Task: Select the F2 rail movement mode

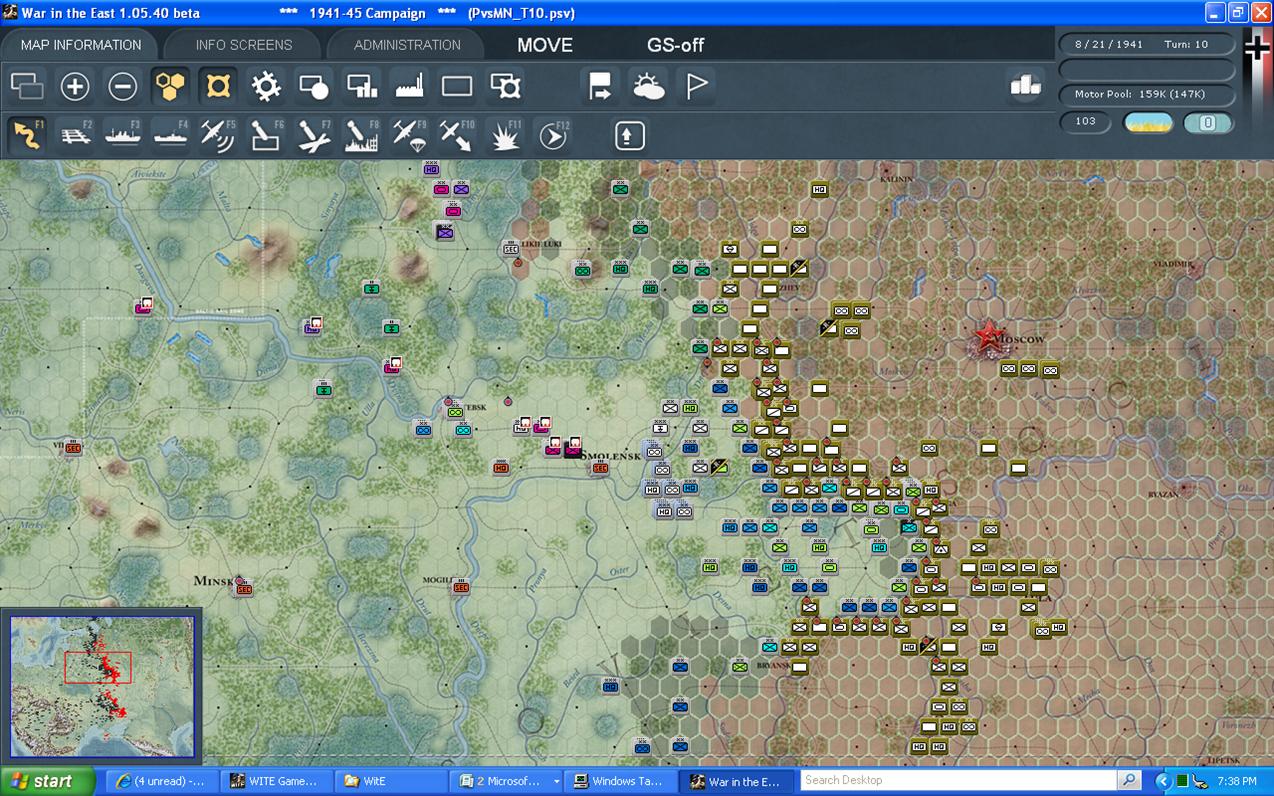Action: pyautogui.click(x=75, y=135)
